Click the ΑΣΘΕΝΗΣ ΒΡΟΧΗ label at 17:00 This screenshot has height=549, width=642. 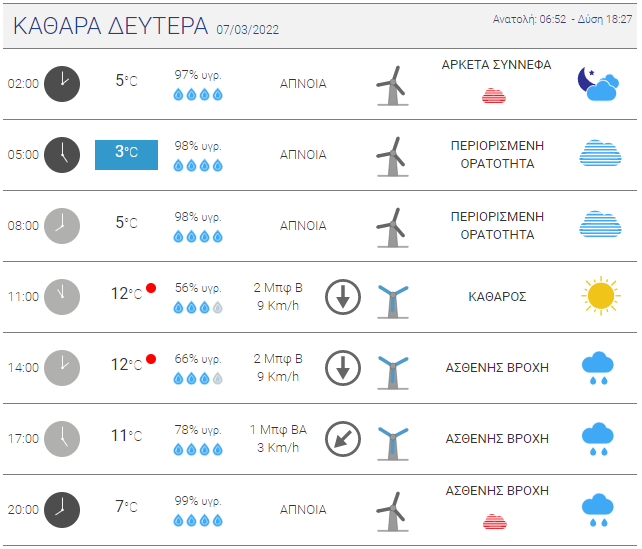(x=497, y=438)
